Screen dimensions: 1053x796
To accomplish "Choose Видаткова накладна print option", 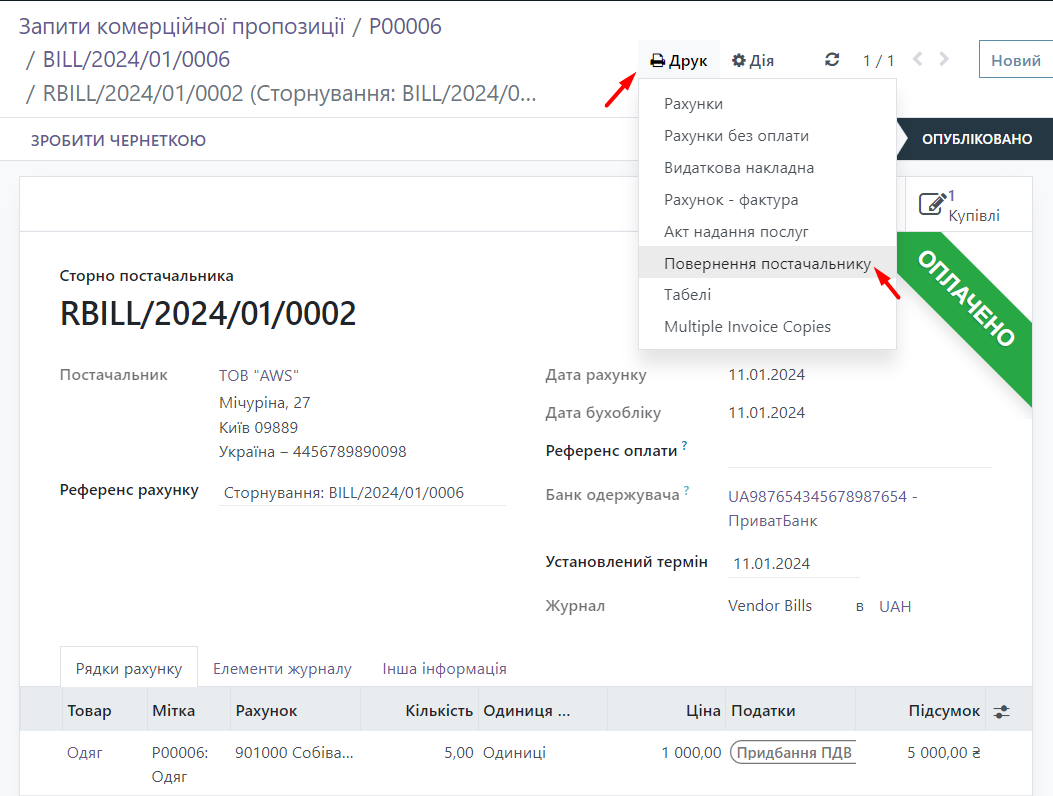I will (x=739, y=168).
